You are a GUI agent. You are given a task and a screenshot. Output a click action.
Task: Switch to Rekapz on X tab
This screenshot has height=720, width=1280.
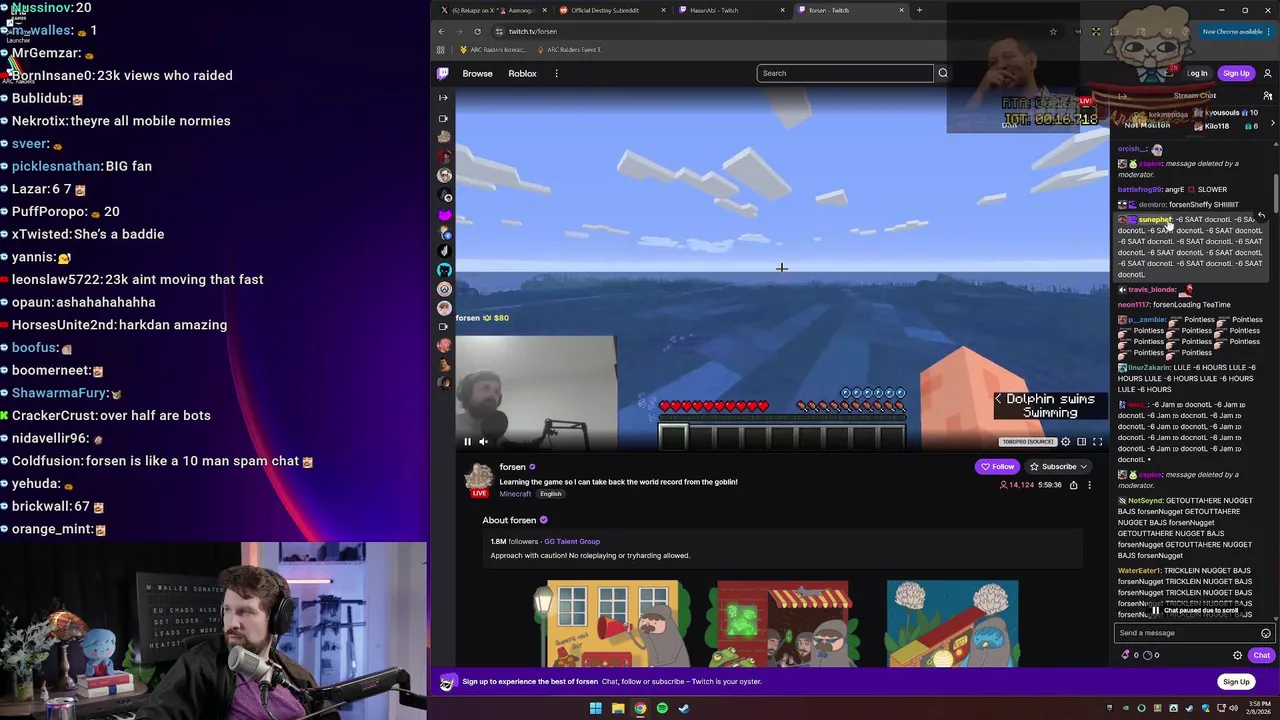point(493,10)
